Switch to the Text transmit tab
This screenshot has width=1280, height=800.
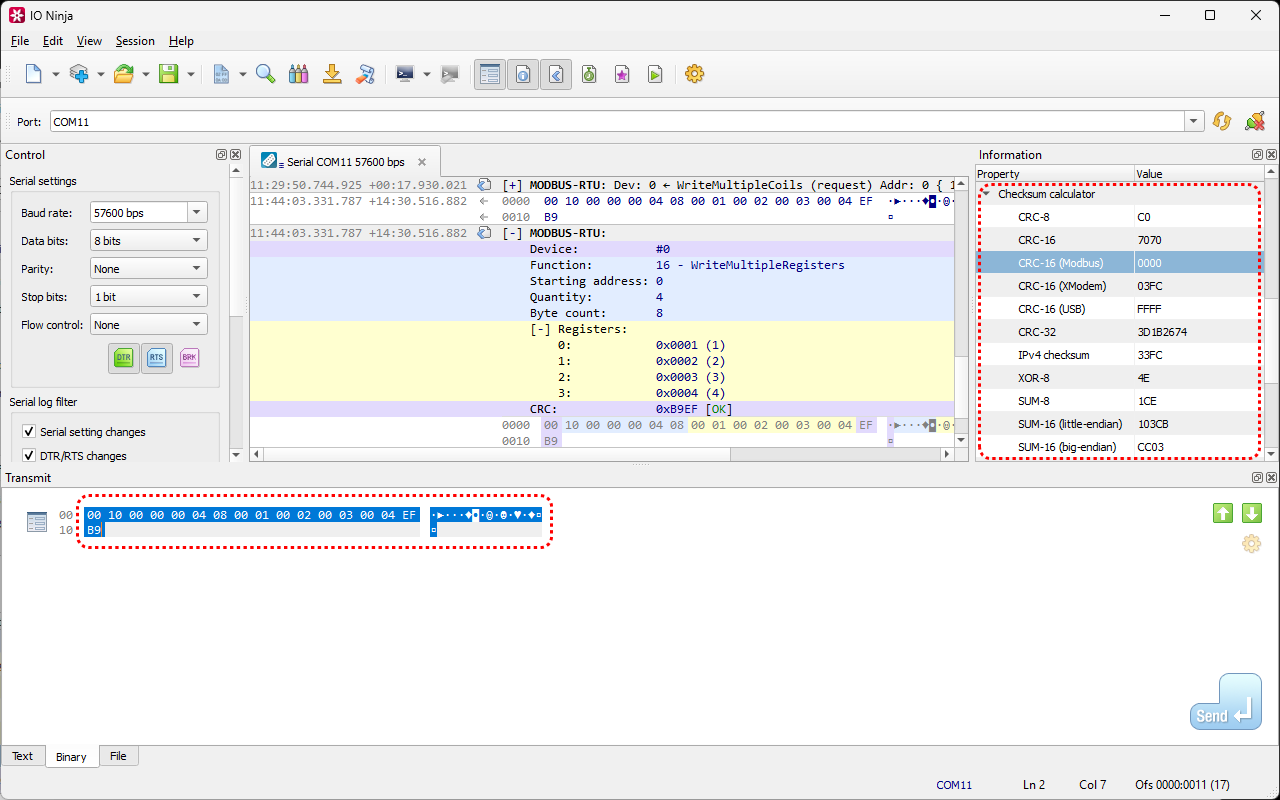tap(22, 756)
